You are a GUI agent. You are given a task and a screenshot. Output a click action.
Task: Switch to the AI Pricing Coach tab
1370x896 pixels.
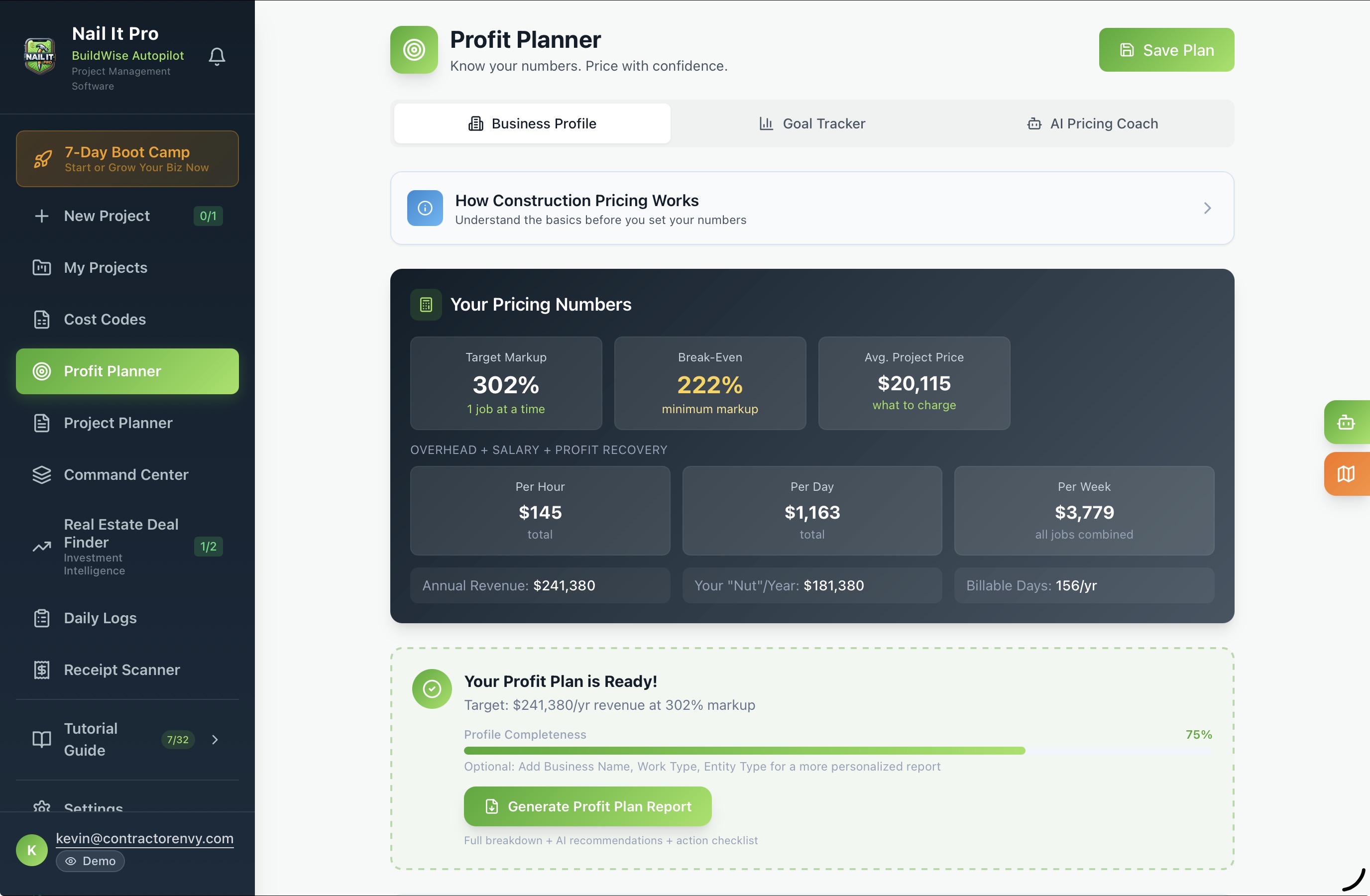[1092, 124]
